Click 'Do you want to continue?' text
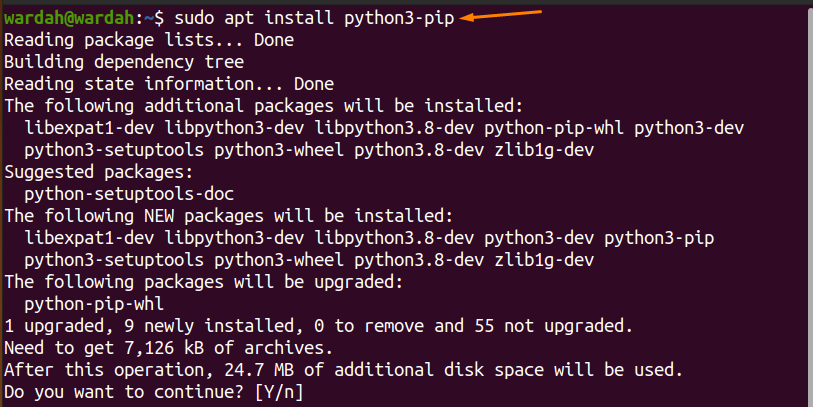This screenshot has width=813, height=407. coord(124,392)
